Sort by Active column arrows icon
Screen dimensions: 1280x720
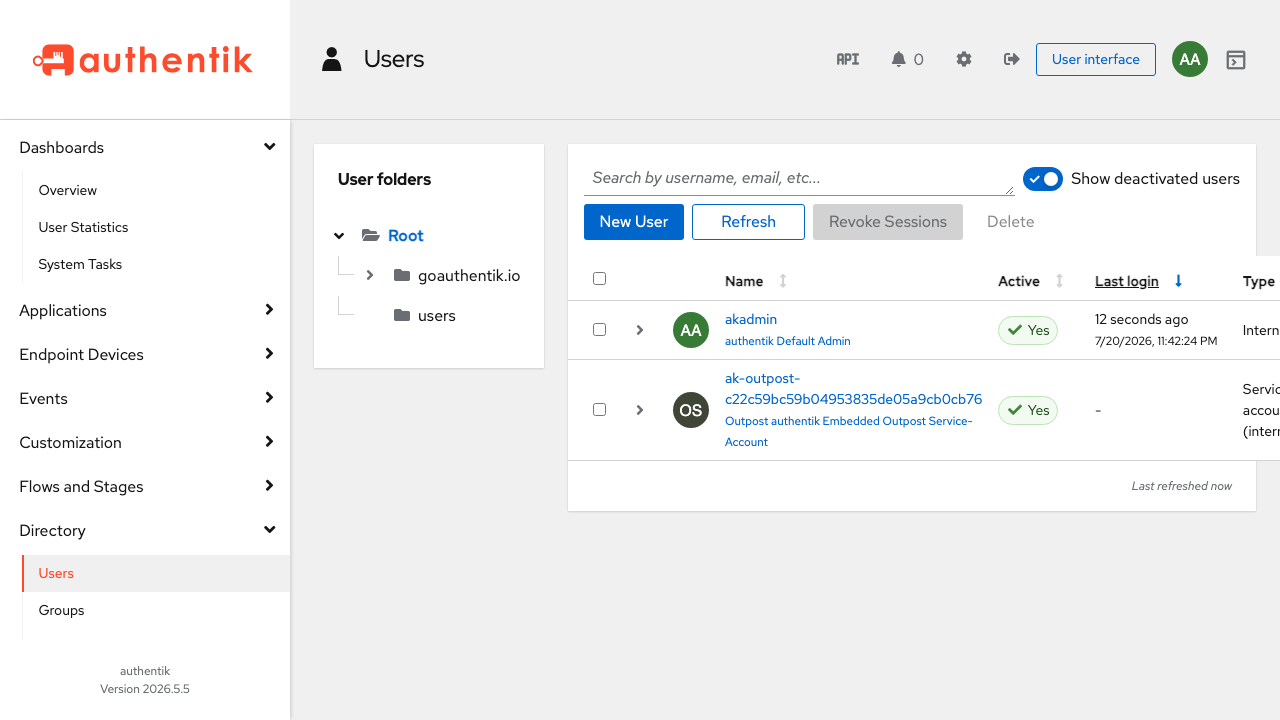click(x=1059, y=281)
